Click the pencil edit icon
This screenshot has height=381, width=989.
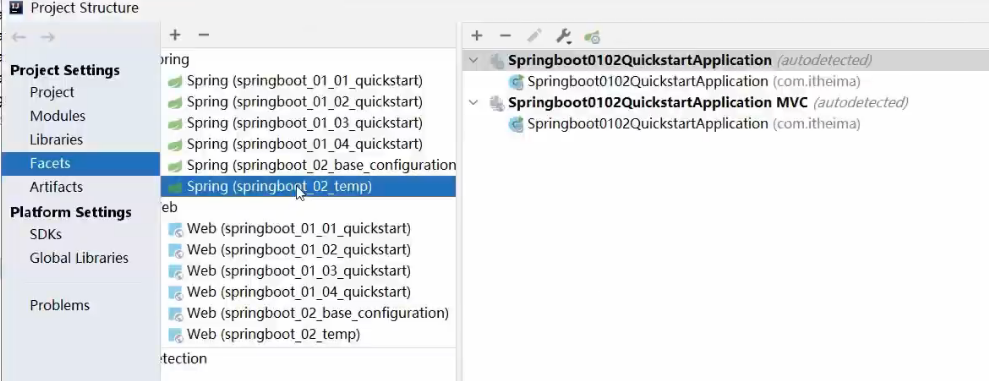coord(534,36)
